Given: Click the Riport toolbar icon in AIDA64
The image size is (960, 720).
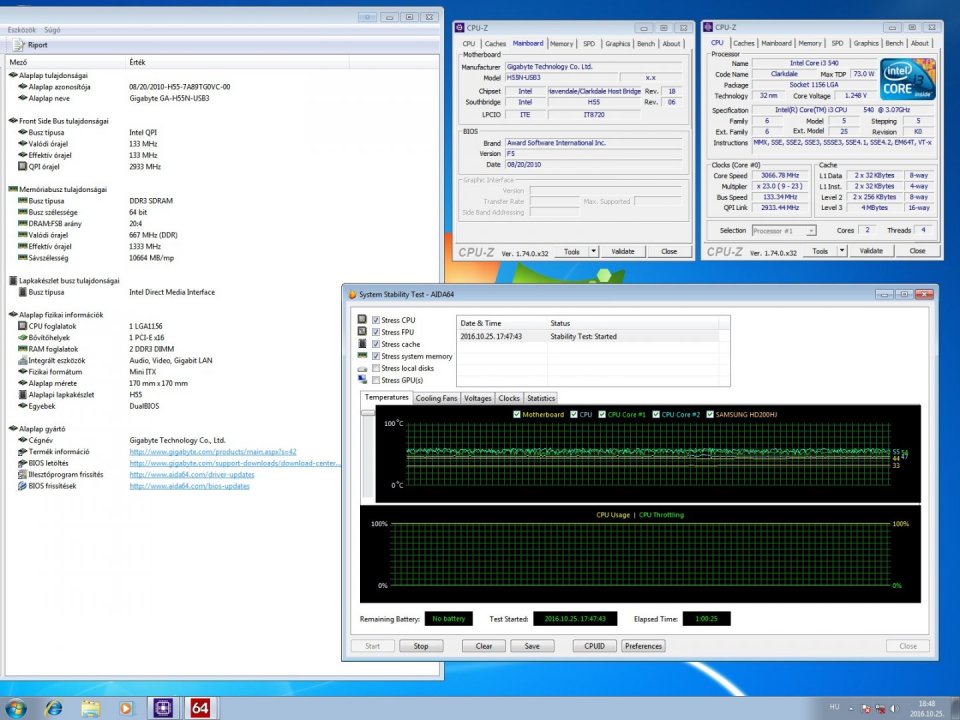Looking at the screenshot, I should (x=18, y=45).
